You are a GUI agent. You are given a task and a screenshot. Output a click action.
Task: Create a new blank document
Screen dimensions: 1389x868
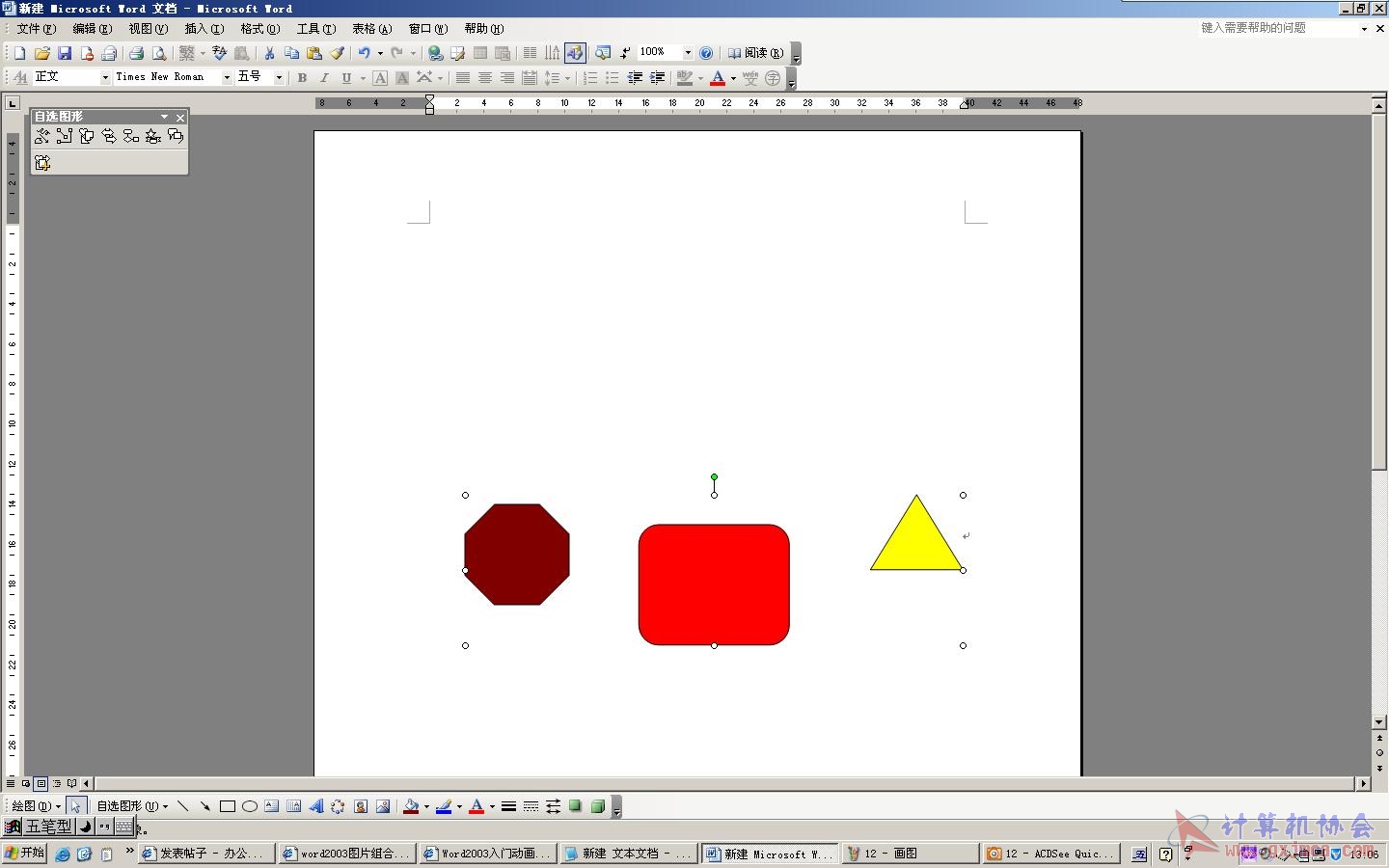click(x=19, y=53)
